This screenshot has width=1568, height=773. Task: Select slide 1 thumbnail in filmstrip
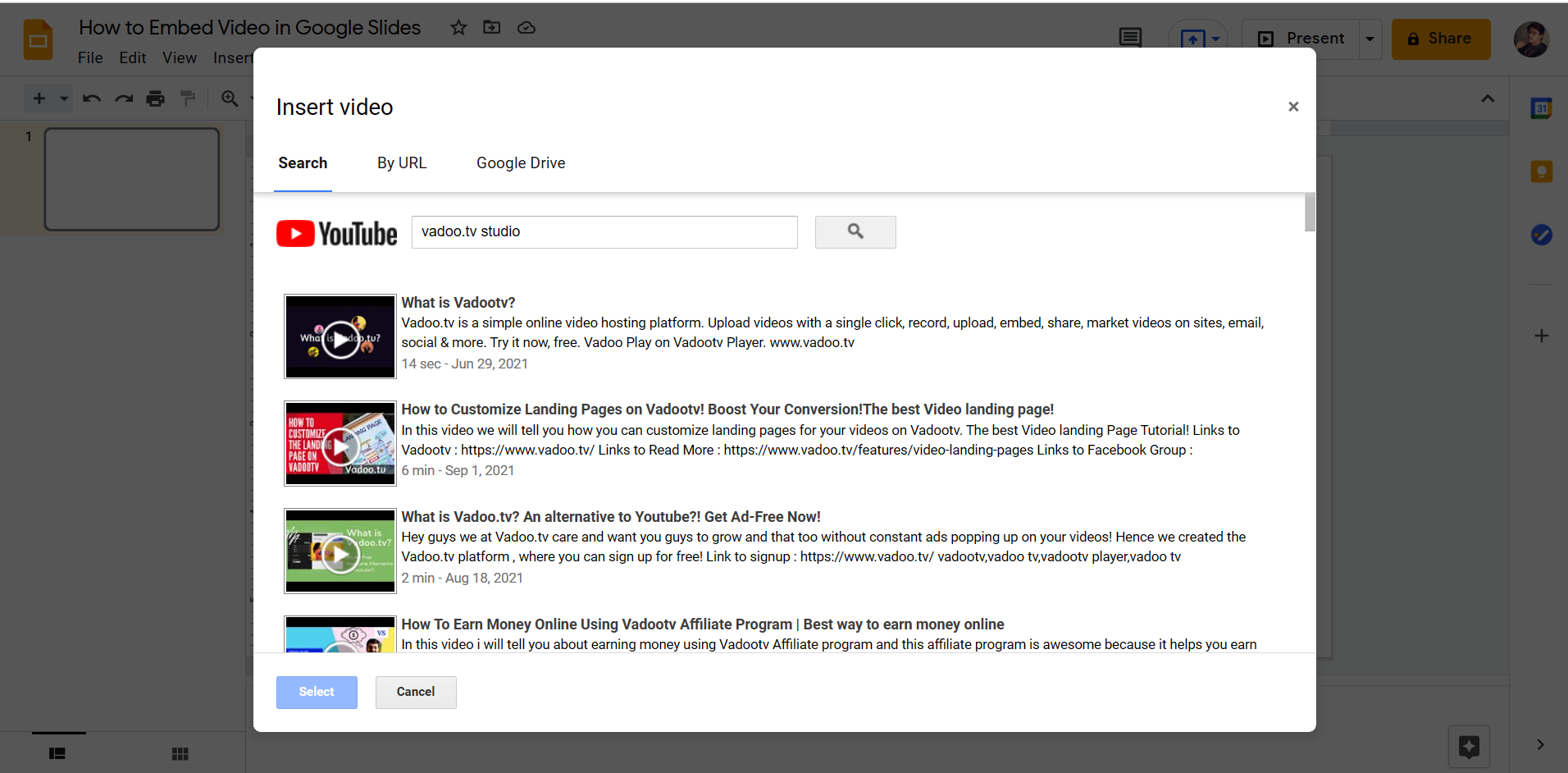pyautogui.click(x=132, y=179)
